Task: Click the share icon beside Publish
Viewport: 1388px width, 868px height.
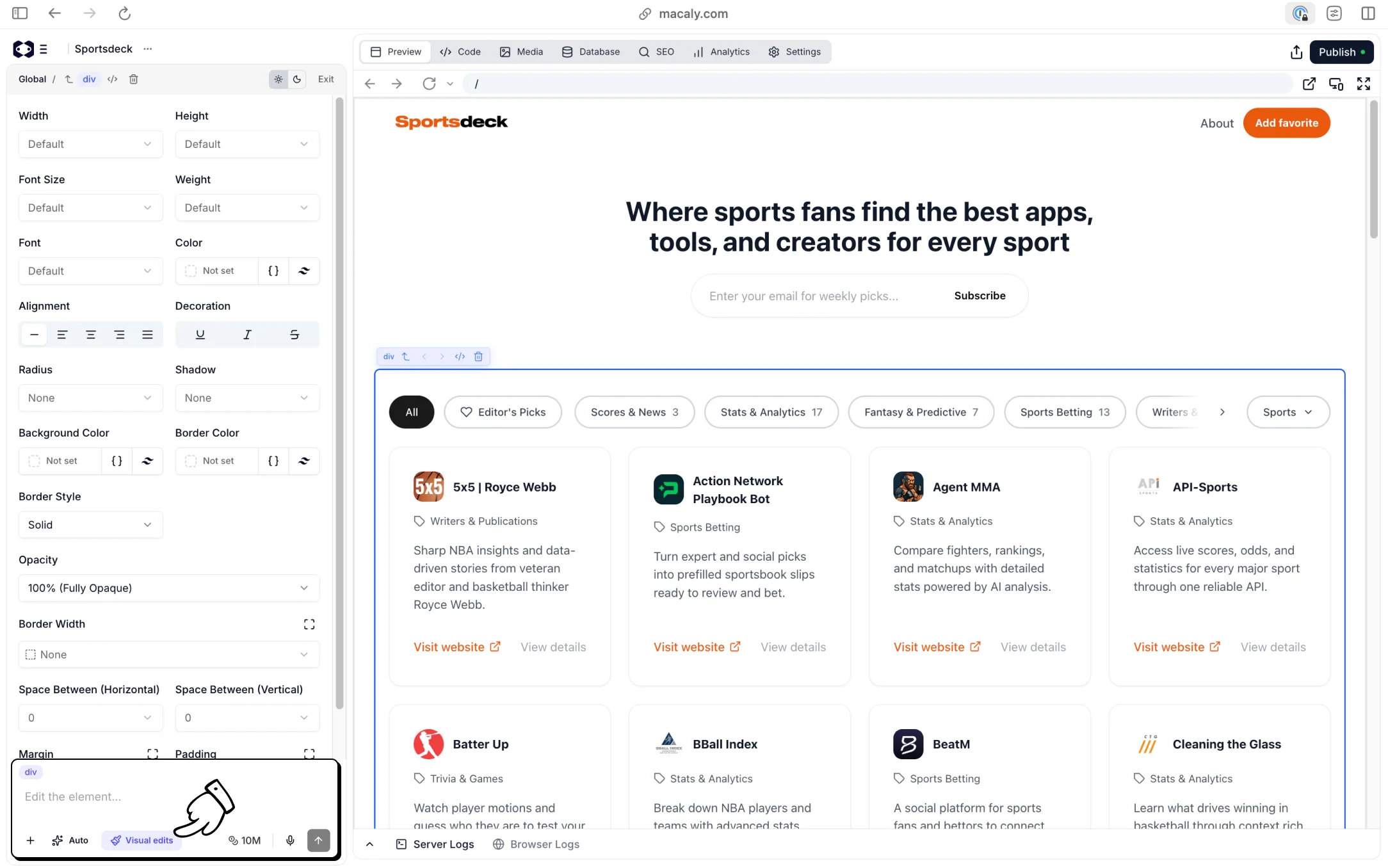Action: click(x=1296, y=52)
